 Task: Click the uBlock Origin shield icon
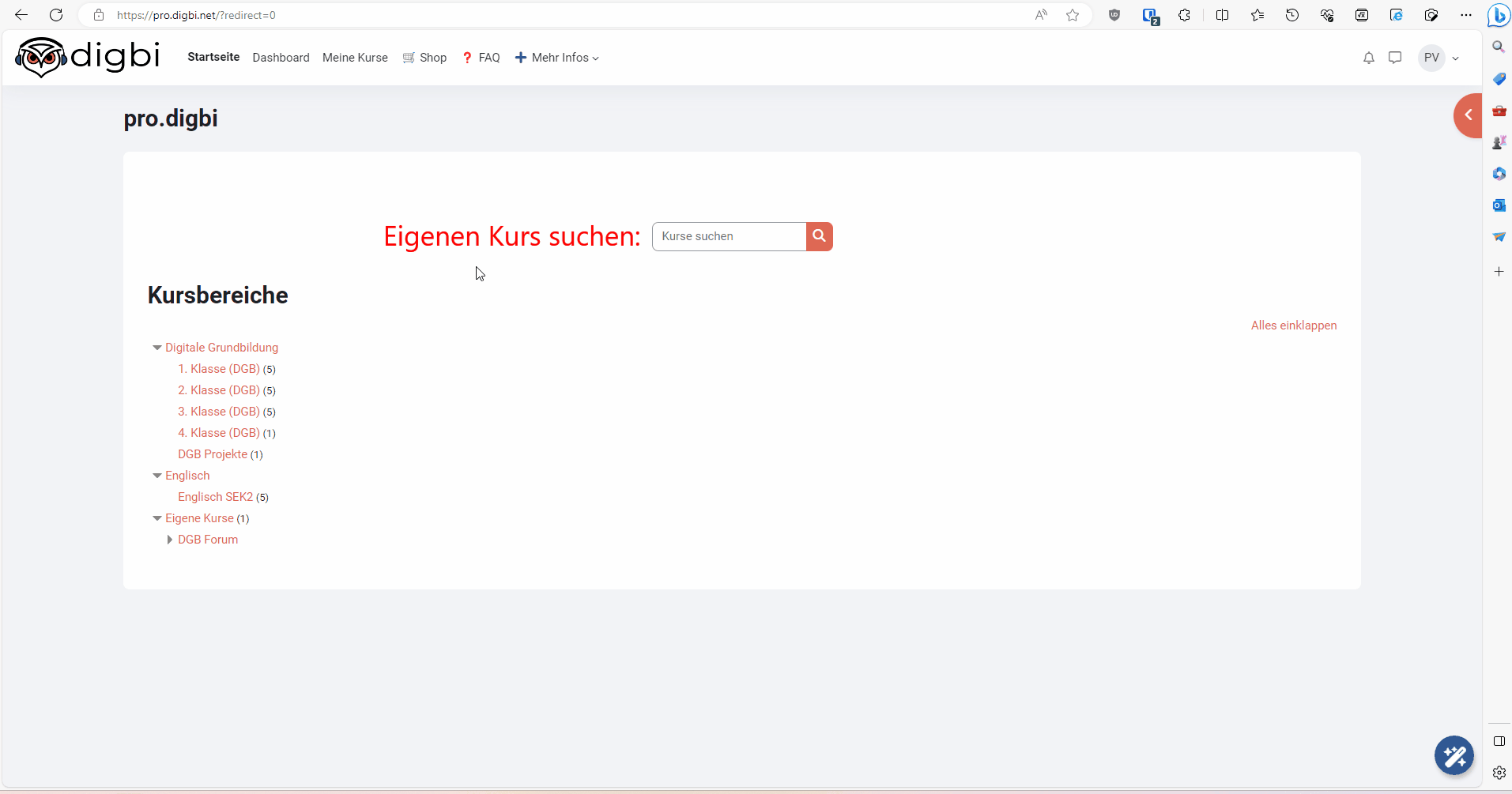(x=1114, y=15)
